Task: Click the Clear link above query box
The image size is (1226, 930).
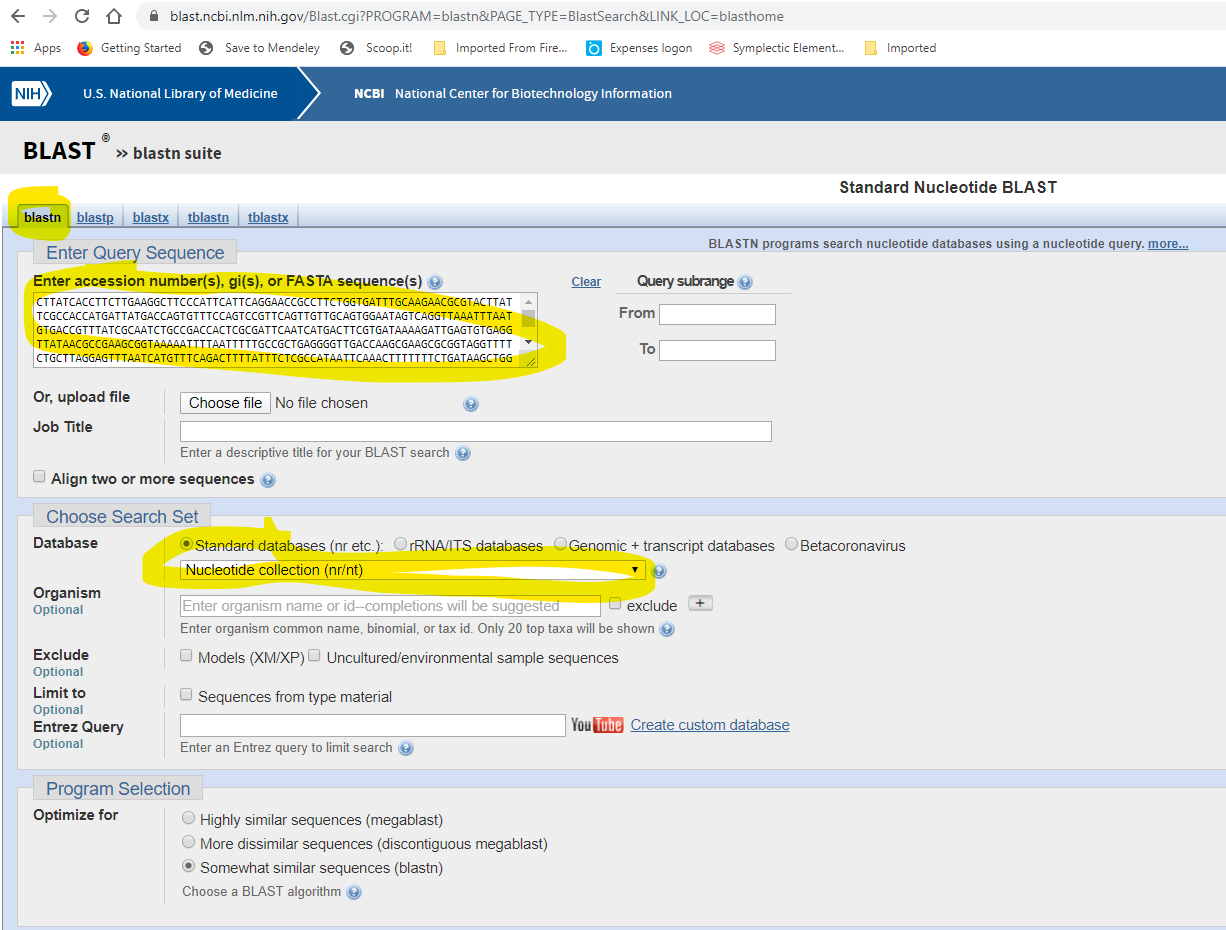Action: pos(586,282)
